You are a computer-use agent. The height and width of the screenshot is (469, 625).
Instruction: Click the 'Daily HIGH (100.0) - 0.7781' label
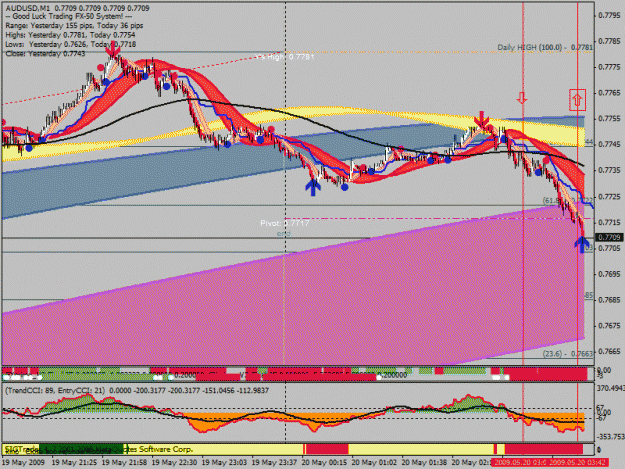click(545, 47)
